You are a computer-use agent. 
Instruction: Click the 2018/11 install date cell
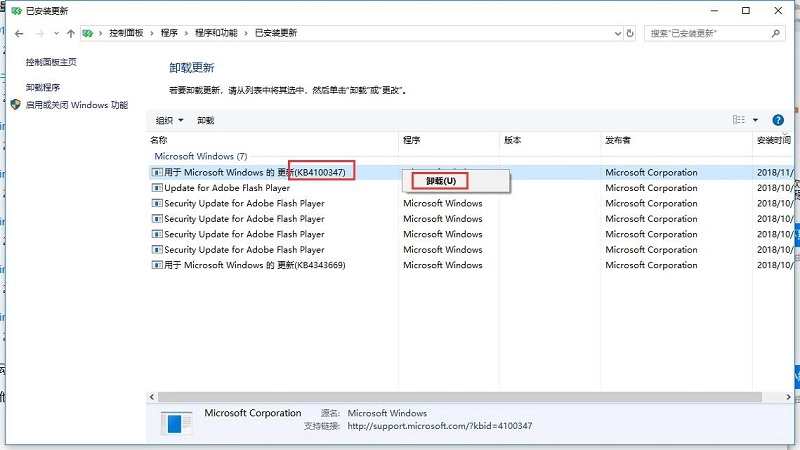[x=775, y=172]
